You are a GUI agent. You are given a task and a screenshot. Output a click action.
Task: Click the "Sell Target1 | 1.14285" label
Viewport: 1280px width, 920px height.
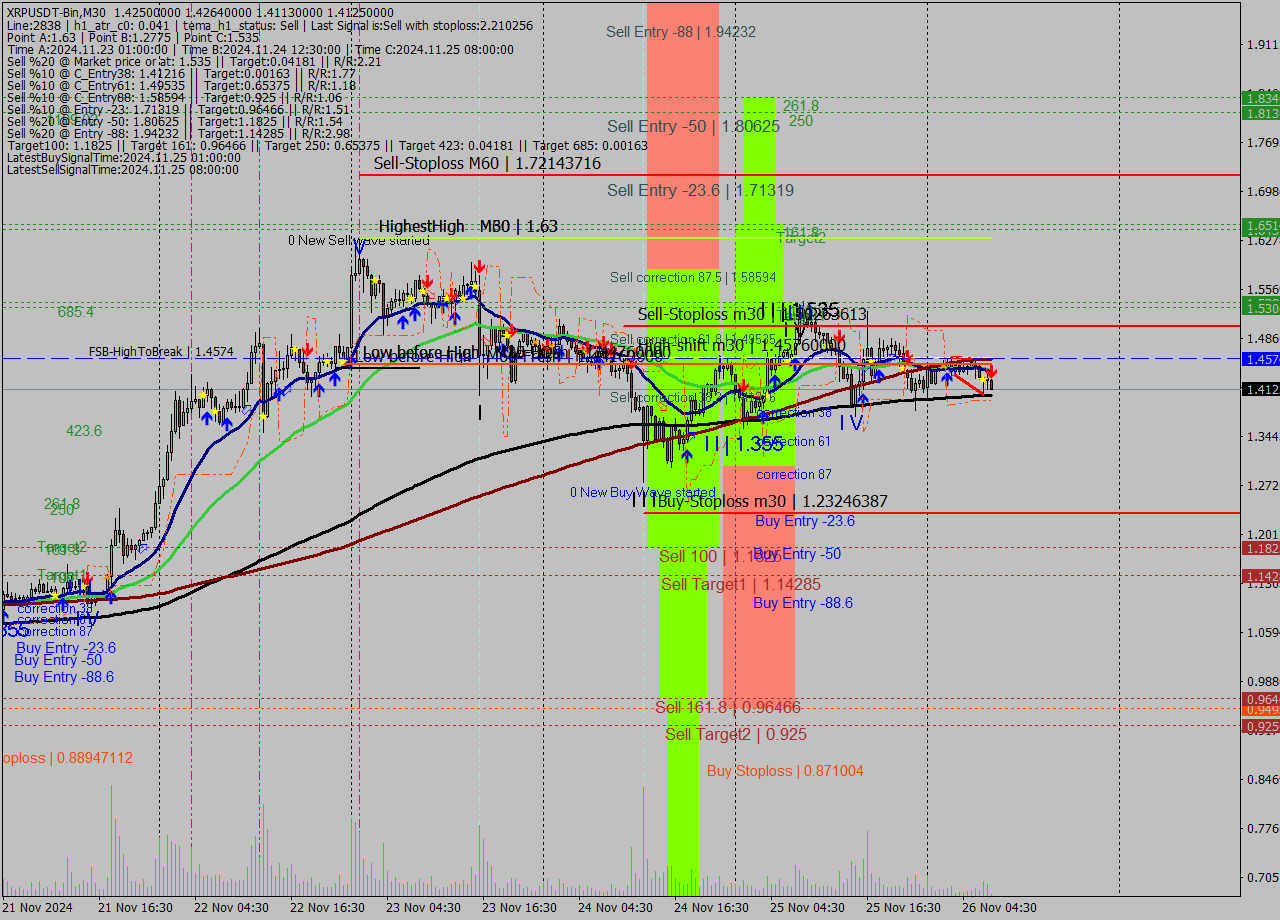coord(741,584)
